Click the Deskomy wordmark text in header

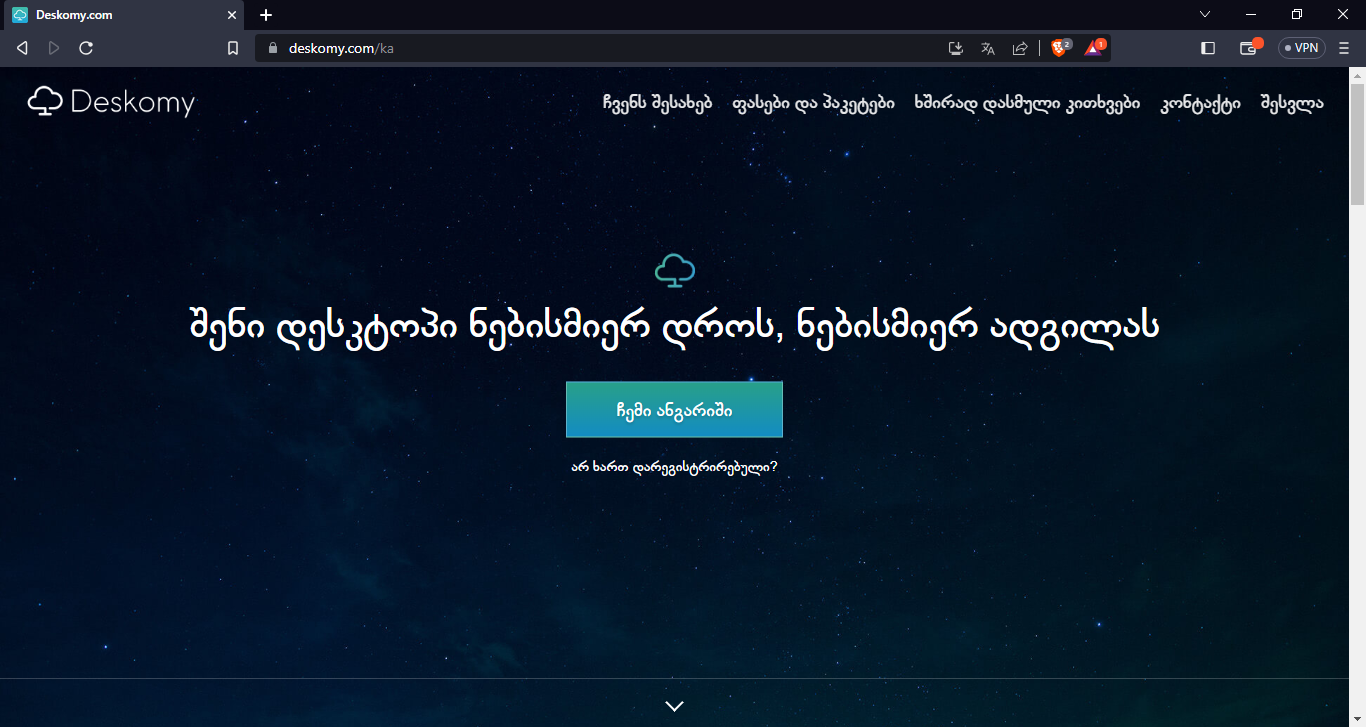coord(133,103)
